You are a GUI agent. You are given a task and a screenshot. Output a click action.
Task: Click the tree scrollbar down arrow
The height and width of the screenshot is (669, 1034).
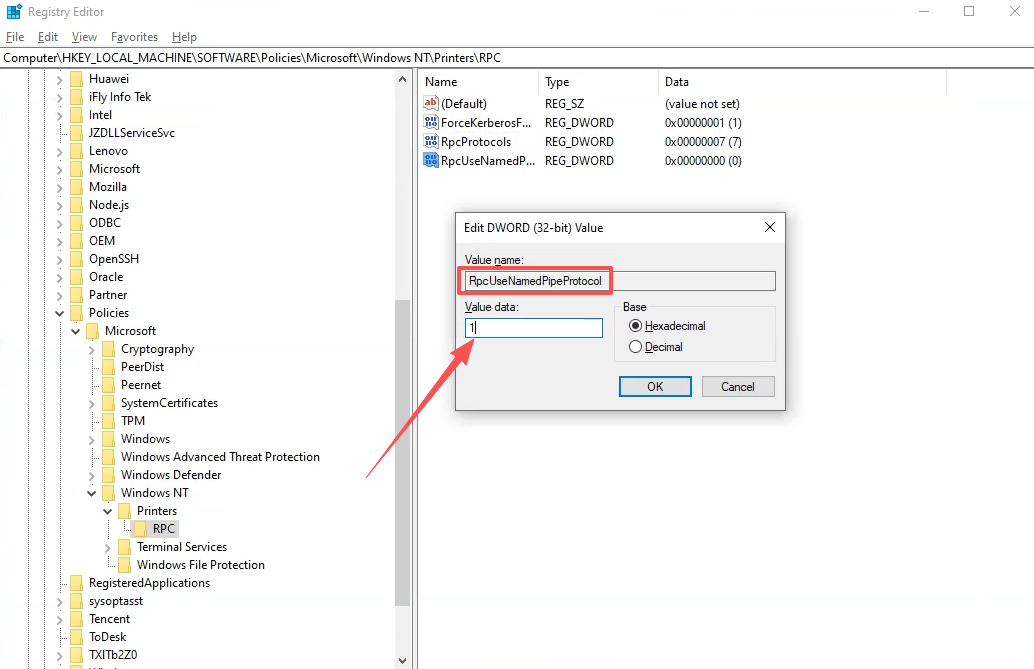402,660
